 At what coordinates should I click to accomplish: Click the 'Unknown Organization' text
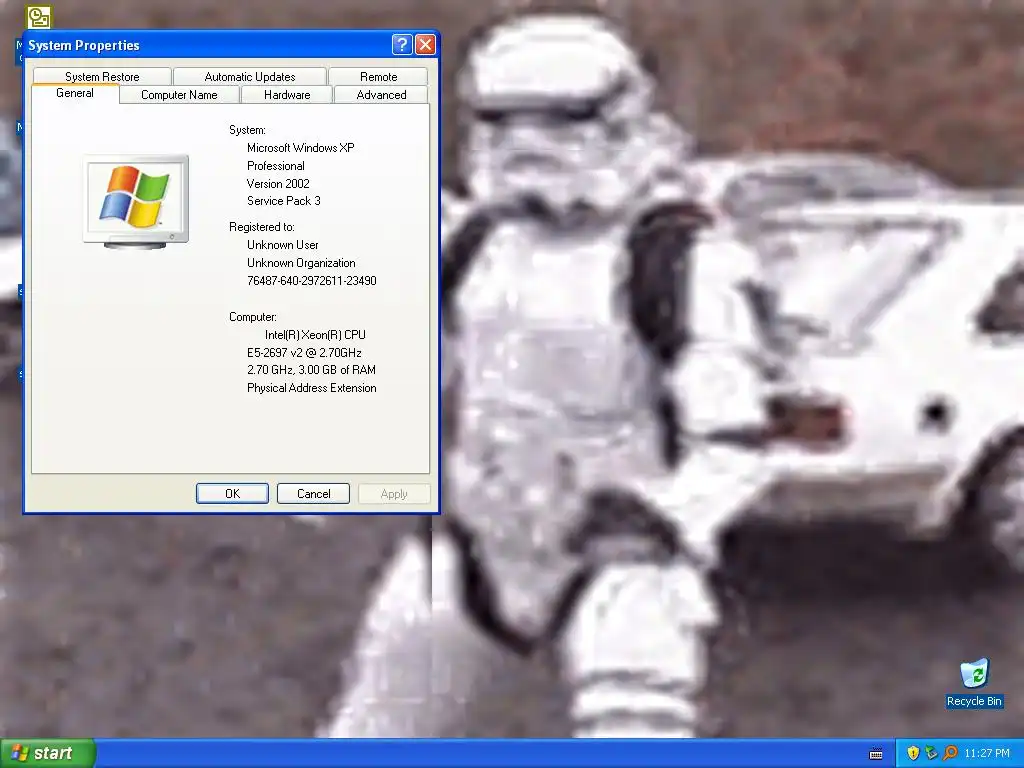(301, 263)
